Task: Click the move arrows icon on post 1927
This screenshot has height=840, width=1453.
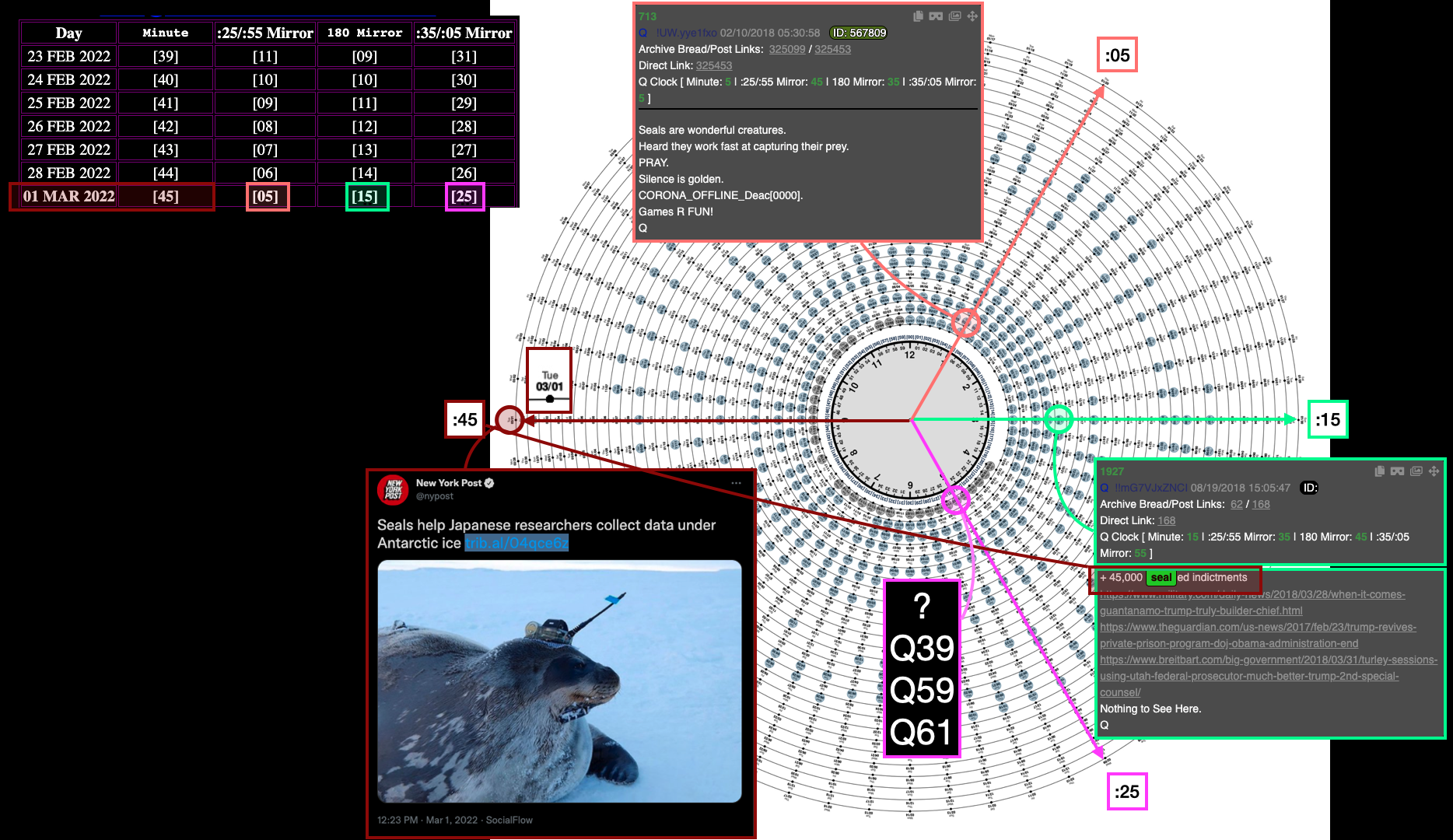Action: coord(1434,471)
